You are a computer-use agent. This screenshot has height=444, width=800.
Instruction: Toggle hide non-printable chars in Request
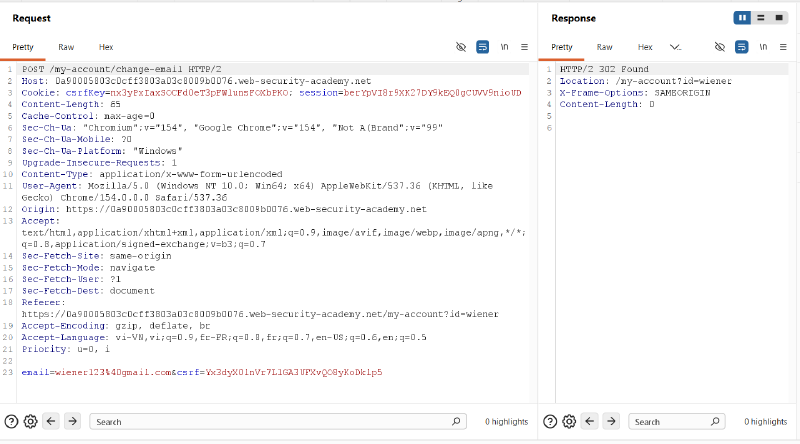(x=461, y=47)
